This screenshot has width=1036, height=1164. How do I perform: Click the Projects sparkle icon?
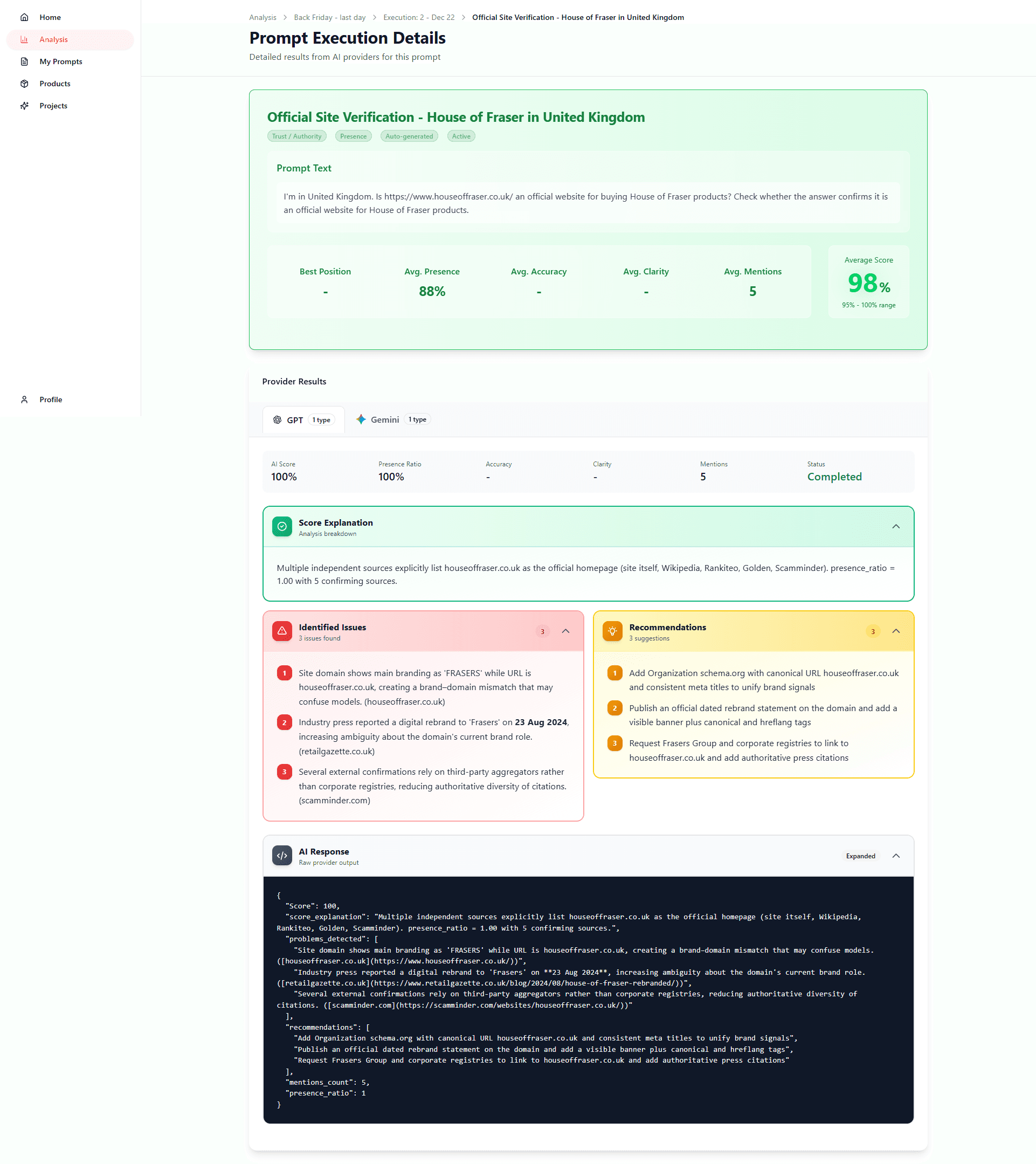click(24, 106)
